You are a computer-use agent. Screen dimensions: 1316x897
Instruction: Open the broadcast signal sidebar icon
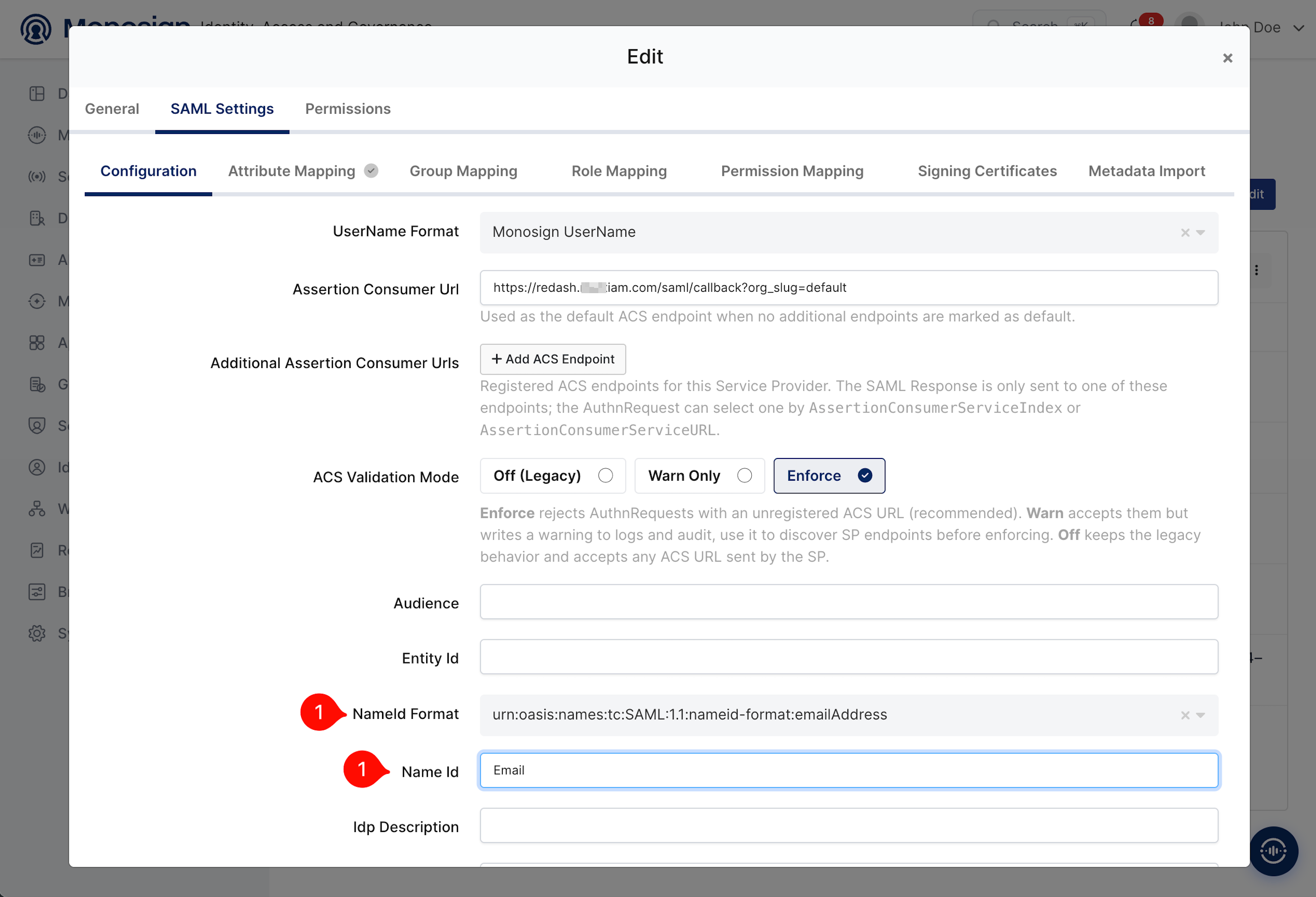point(37,176)
